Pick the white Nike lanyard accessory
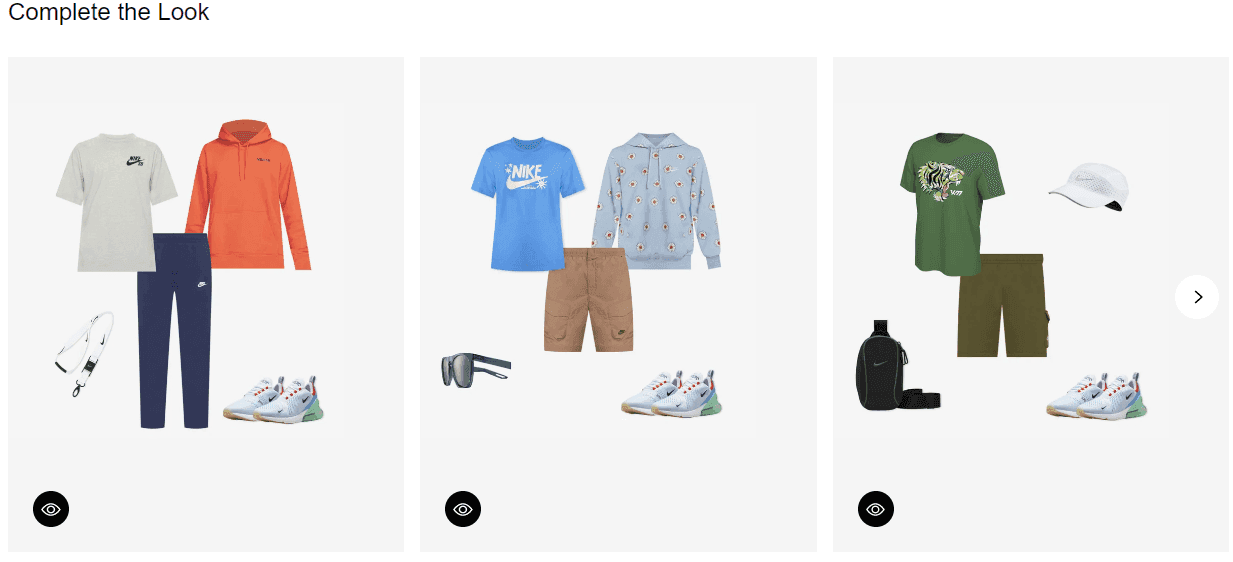The height and width of the screenshot is (562, 1233). [84, 352]
